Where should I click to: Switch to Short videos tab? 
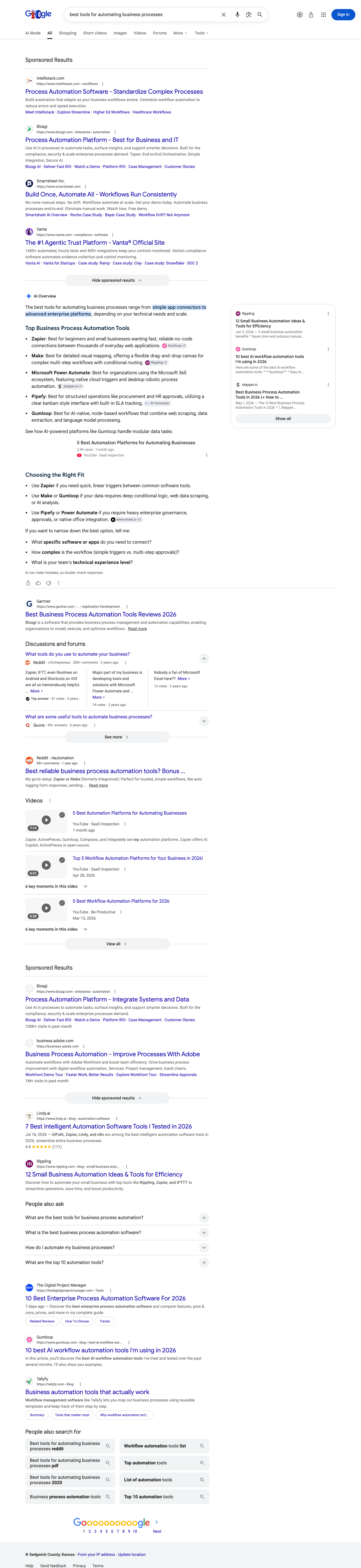coord(95,33)
